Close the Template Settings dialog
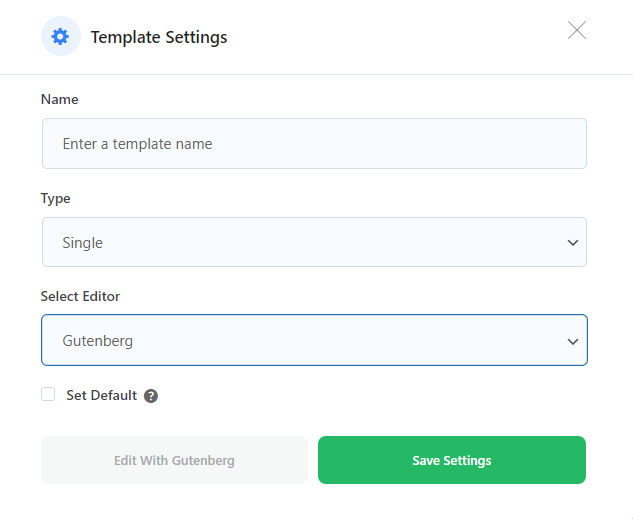Viewport: 633px width, 519px height. click(577, 30)
